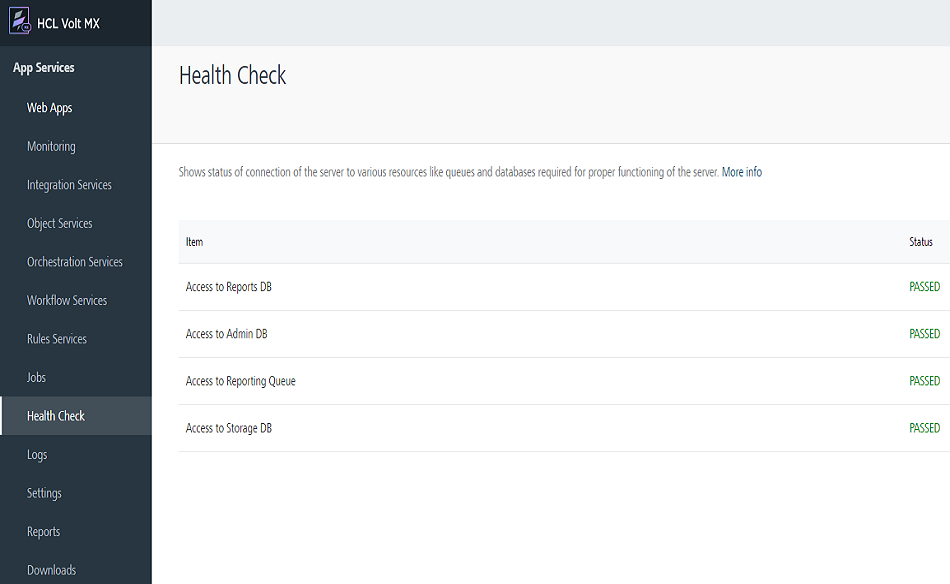
Task: Navigate to Object Services
Action: point(60,223)
